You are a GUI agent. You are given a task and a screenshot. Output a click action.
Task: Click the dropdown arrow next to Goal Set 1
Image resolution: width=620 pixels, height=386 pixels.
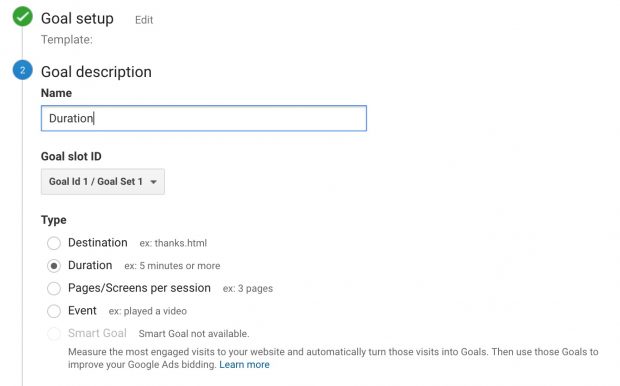(153, 182)
